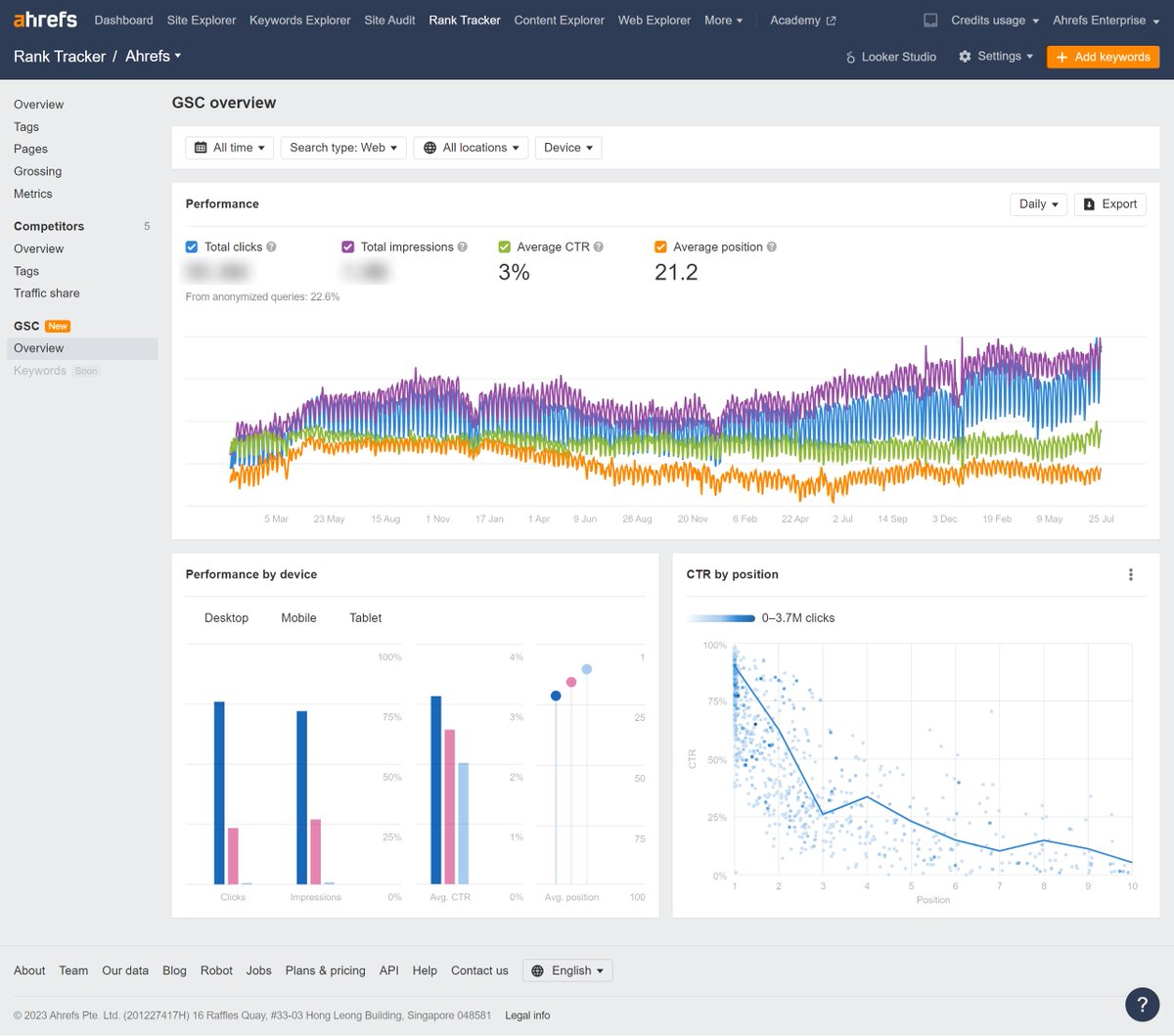Click the Export button
1174x1036 pixels.
tap(1109, 204)
